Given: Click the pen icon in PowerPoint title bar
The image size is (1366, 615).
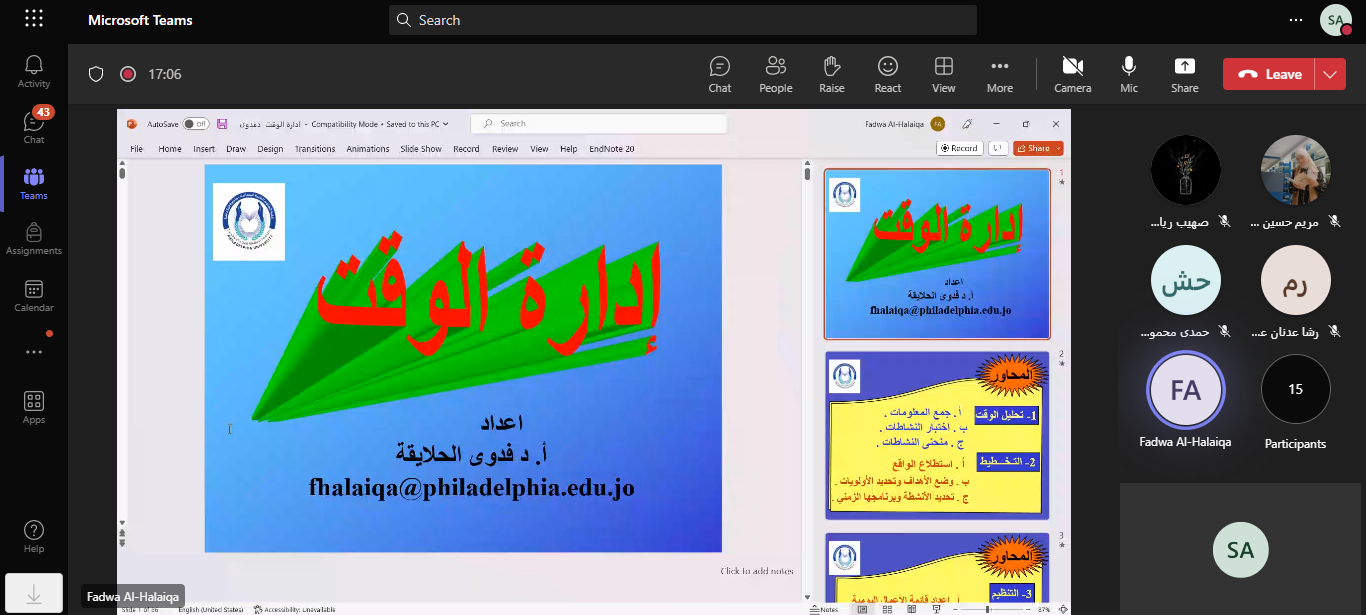Looking at the screenshot, I should [x=967, y=124].
